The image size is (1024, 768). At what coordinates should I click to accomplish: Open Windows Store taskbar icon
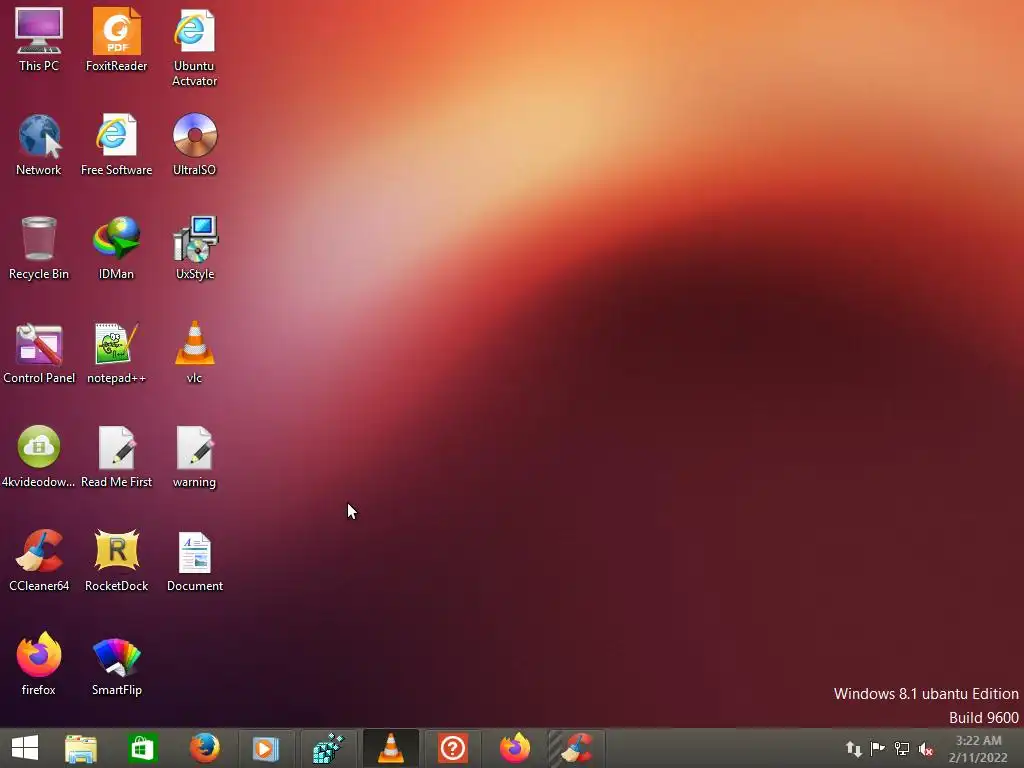pyautogui.click(x=142, y=748)
